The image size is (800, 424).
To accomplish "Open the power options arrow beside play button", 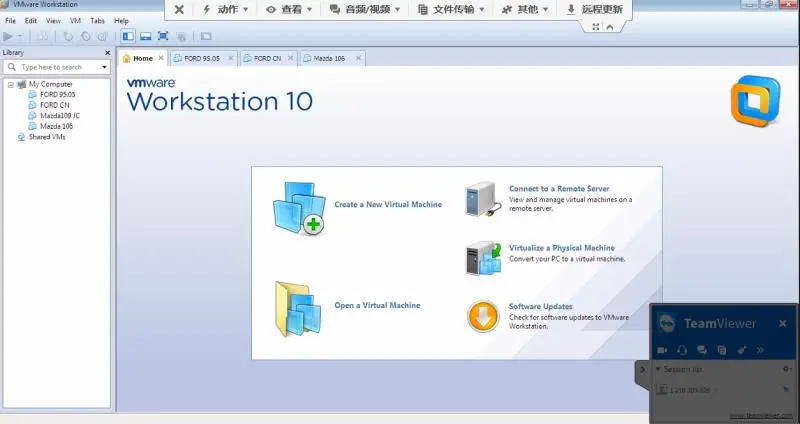I will pos(20,36).
